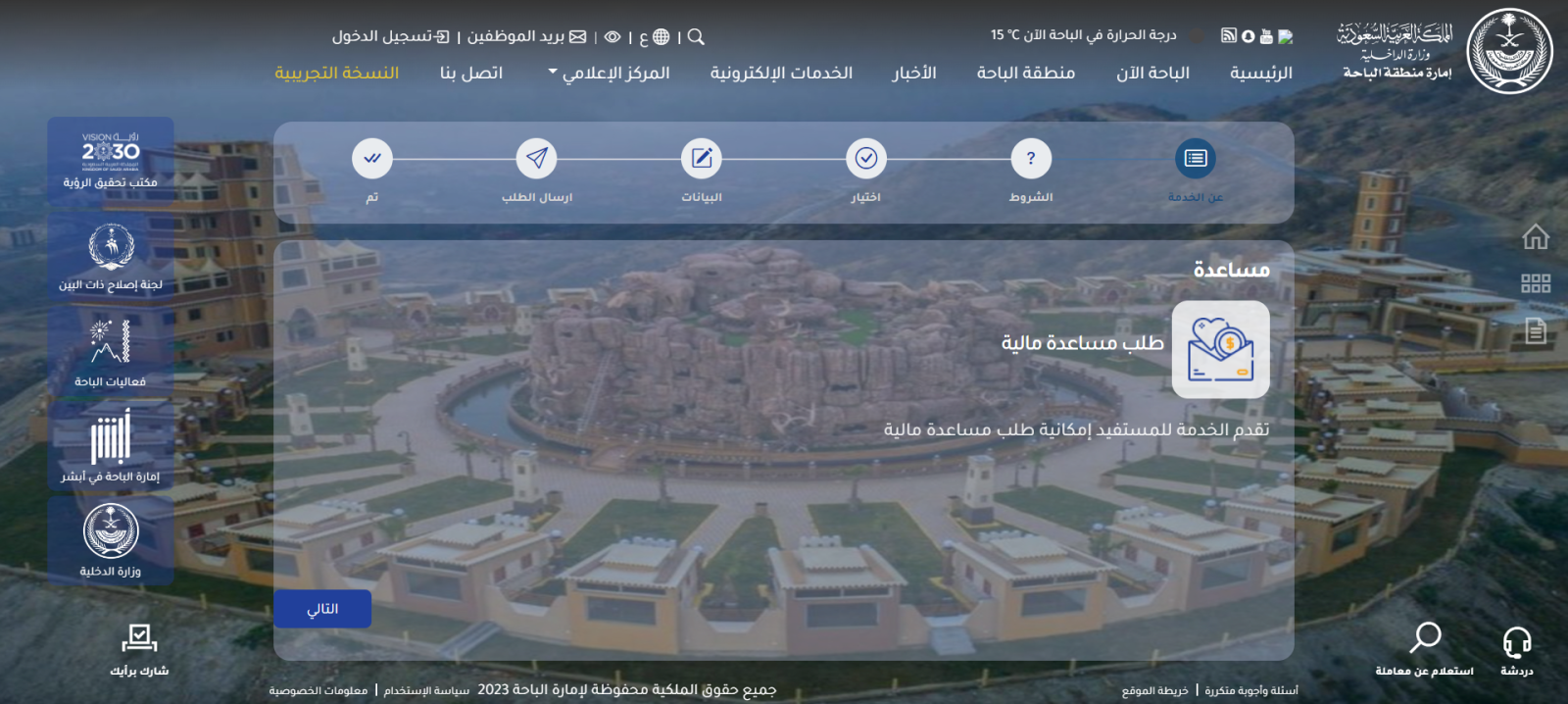Open the دردشة chat headset icon
The width and height of the screenshot is (1568, 704).
tap(1516, 643)
